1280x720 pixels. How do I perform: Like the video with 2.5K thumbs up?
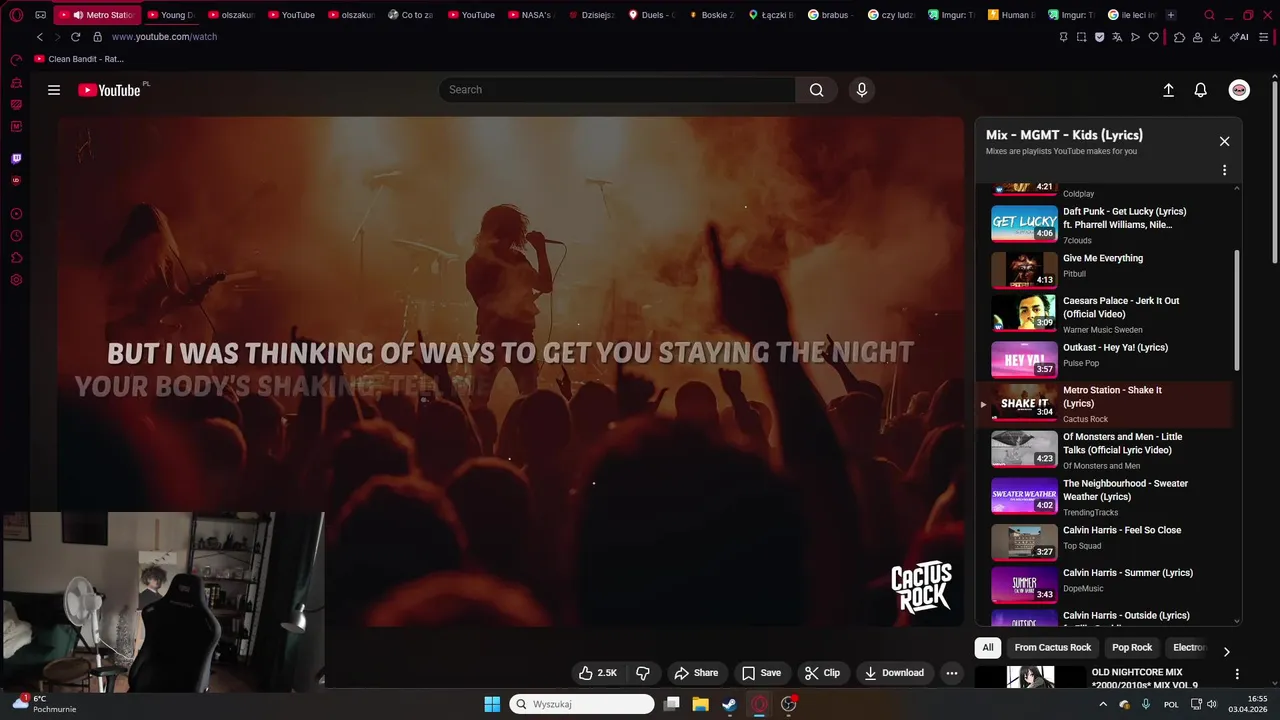598,673
